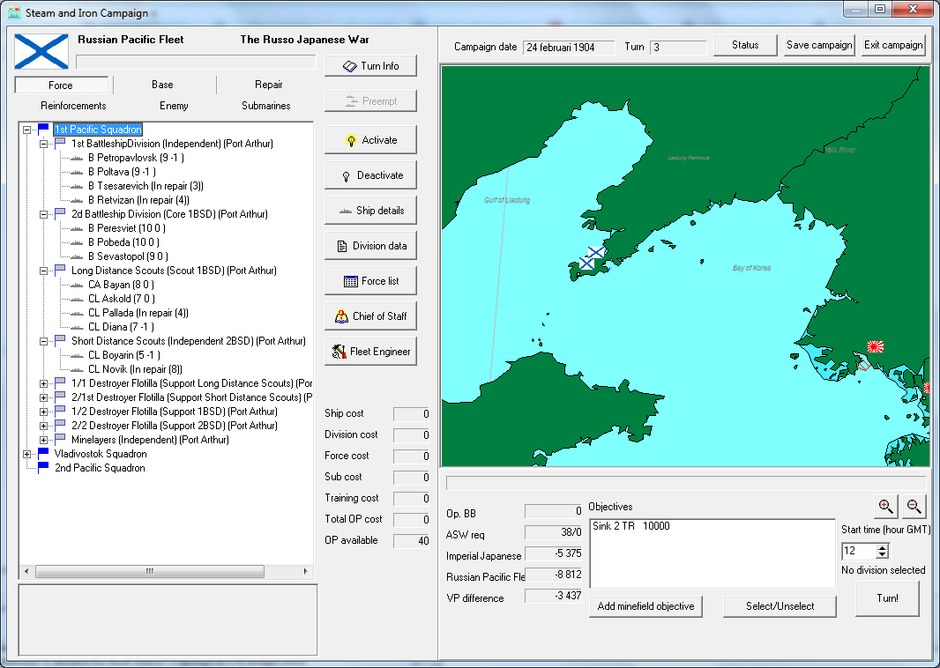The width and height of the screenshot is (940, 668).
Task: Click Add minefield objective
Action: 646,606
